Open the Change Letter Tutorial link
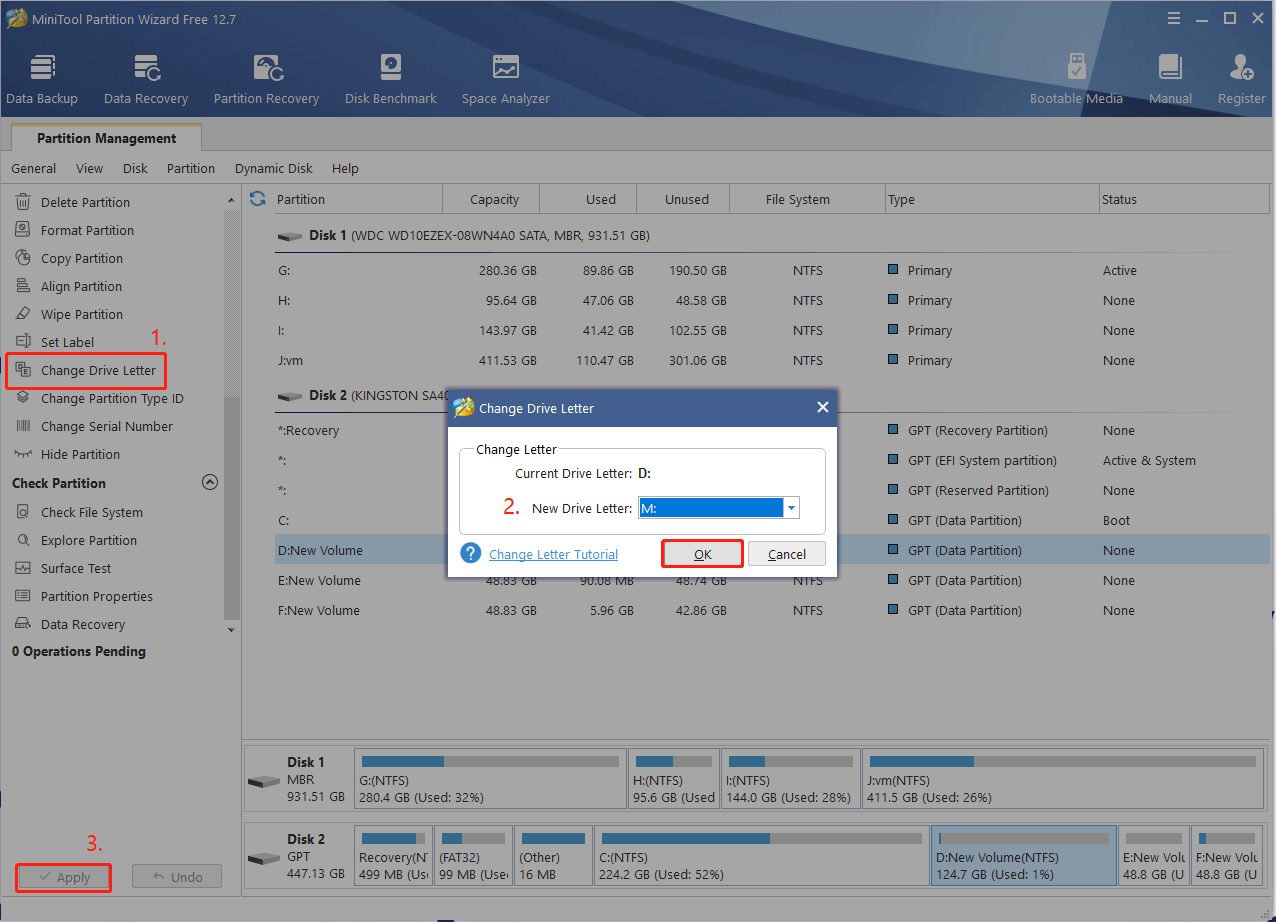 [553, 554]
